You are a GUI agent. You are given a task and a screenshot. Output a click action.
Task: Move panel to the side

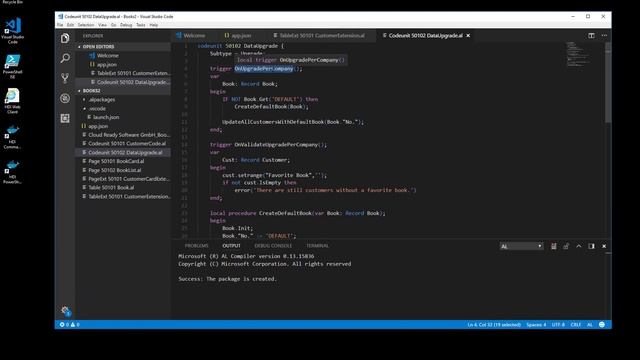tap(591, 246)
